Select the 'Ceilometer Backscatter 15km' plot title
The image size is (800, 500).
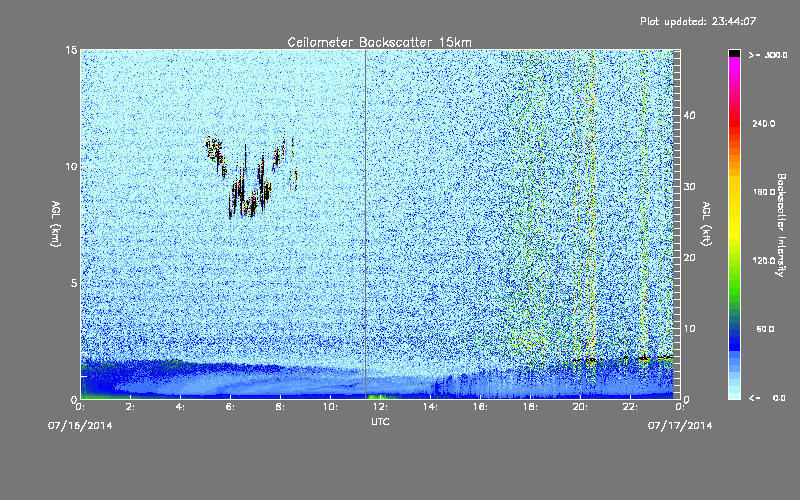point(379,42)
